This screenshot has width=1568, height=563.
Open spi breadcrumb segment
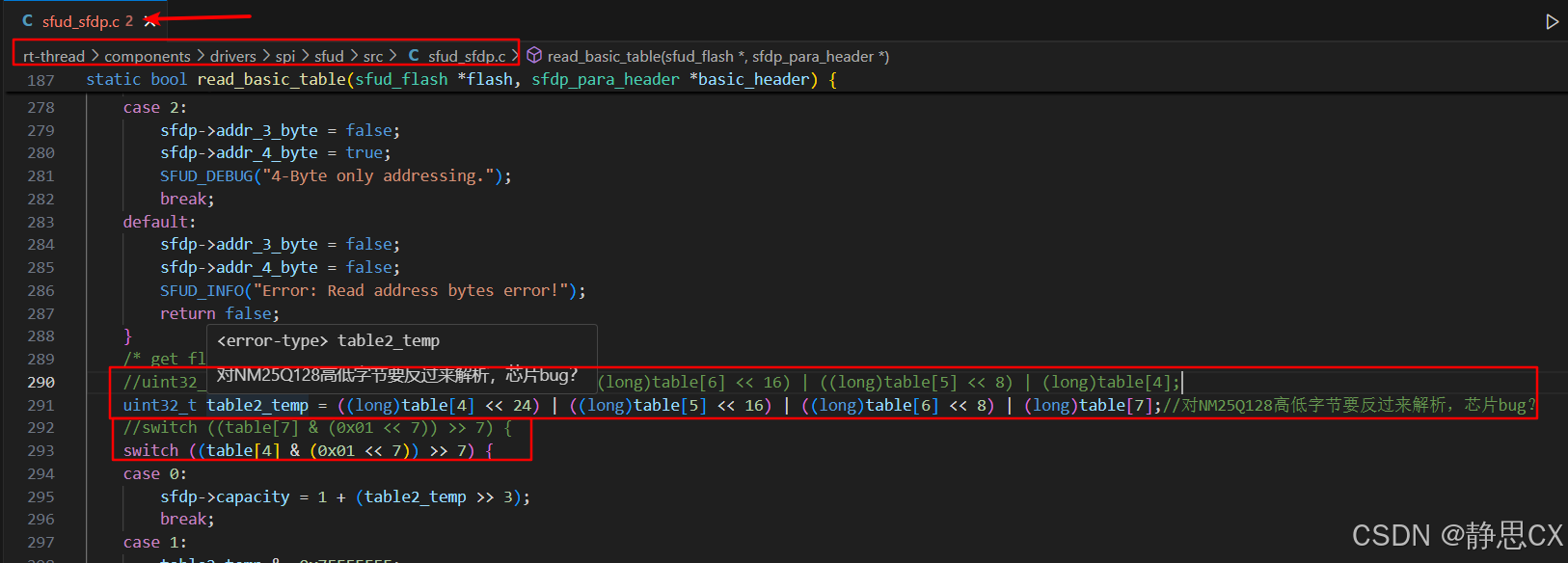click(x=285, y=57)
